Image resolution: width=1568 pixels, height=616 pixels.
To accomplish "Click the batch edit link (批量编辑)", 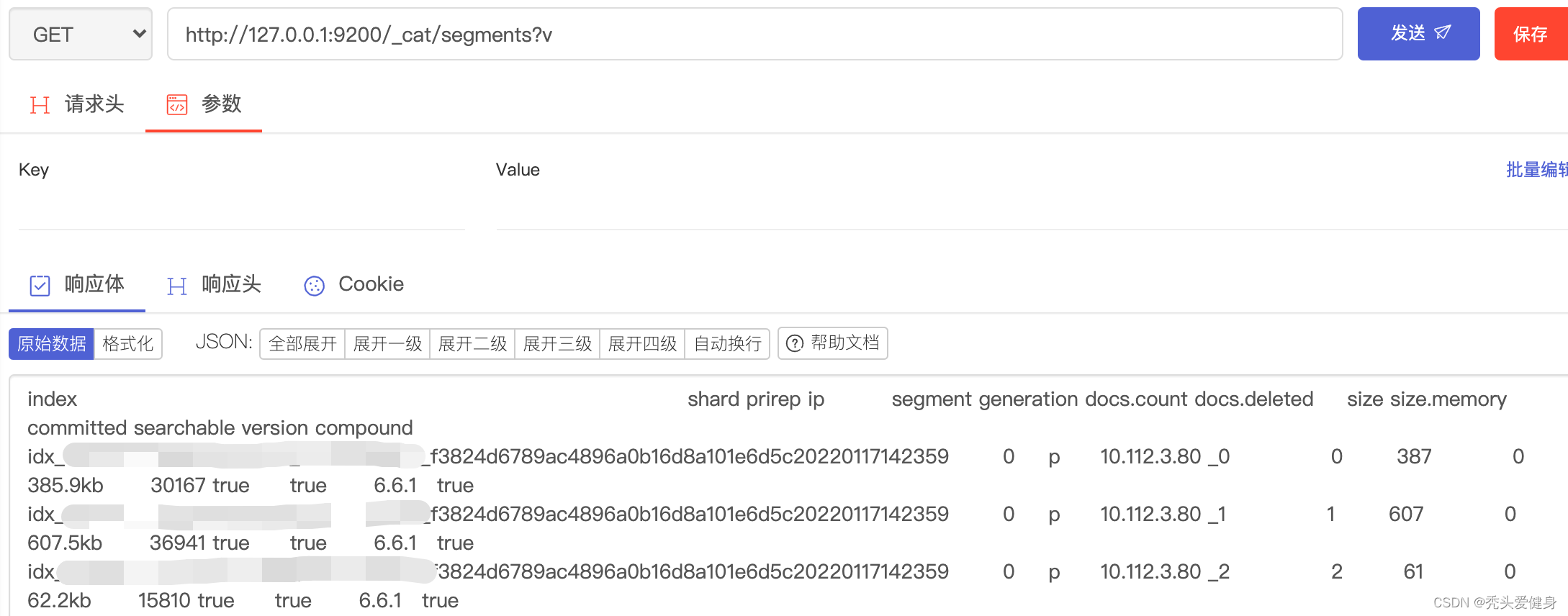I will click(1536, 170).
